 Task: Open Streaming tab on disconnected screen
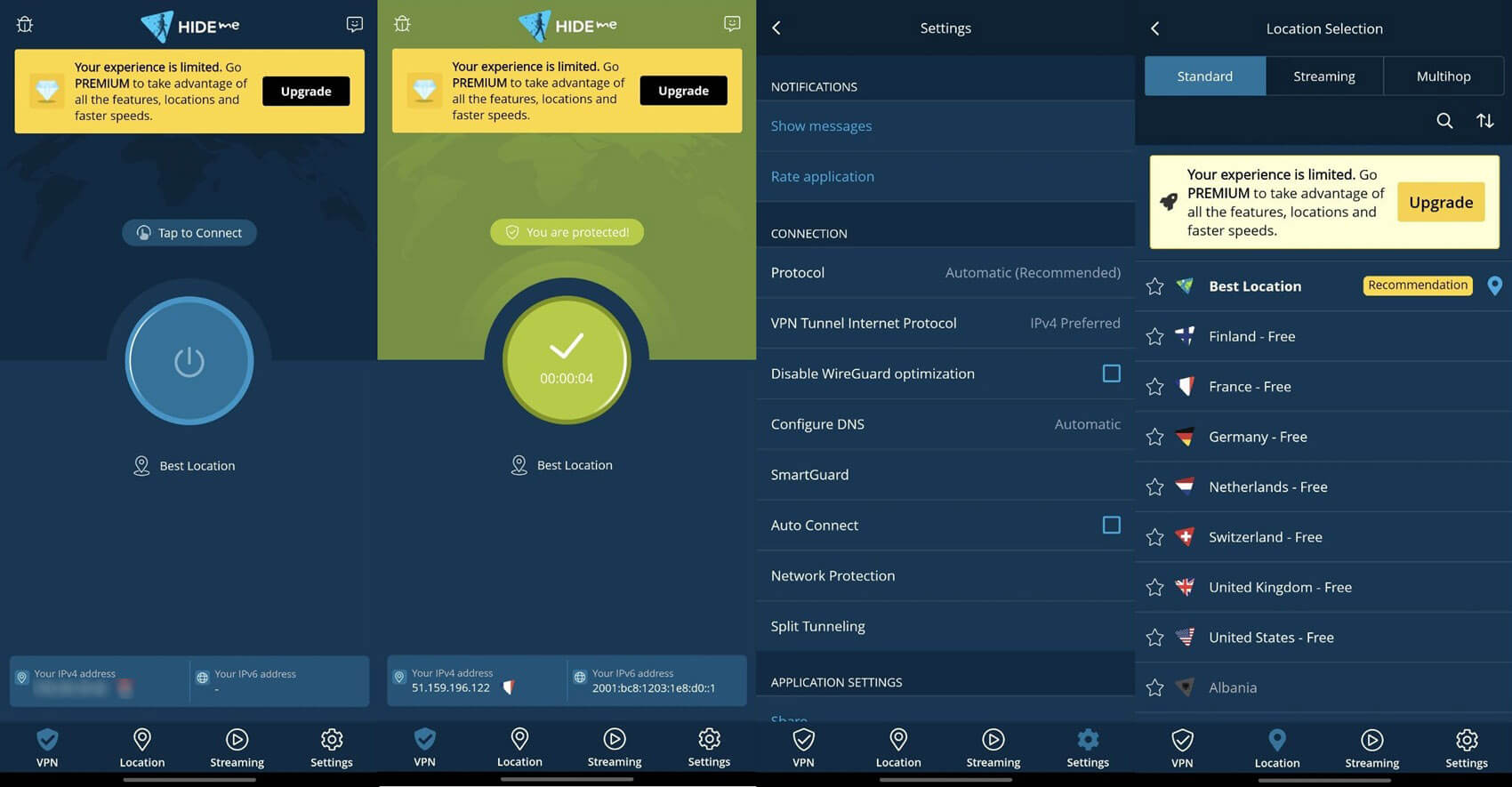point(237,748)
